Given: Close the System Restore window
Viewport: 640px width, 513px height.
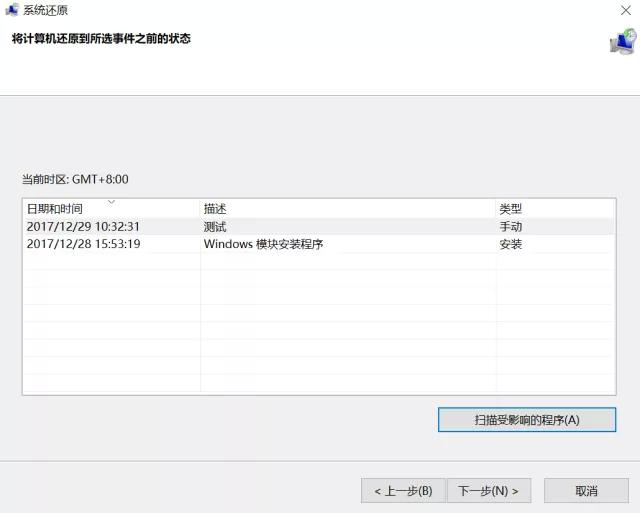Looking at the screenshot, I should pos(626,10).
